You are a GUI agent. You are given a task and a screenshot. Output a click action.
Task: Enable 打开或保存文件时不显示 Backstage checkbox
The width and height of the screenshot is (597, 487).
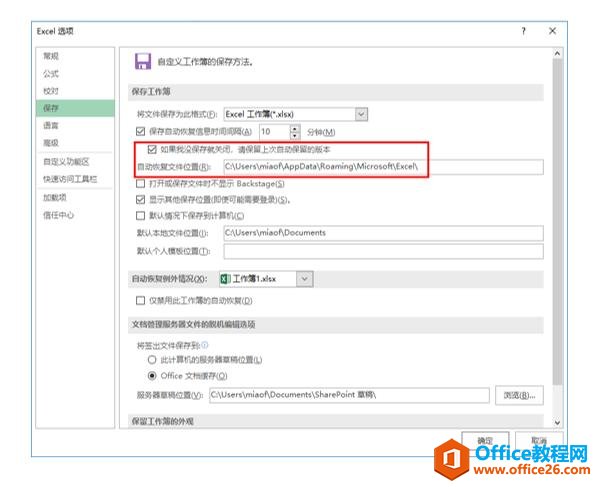coord(140,184)
